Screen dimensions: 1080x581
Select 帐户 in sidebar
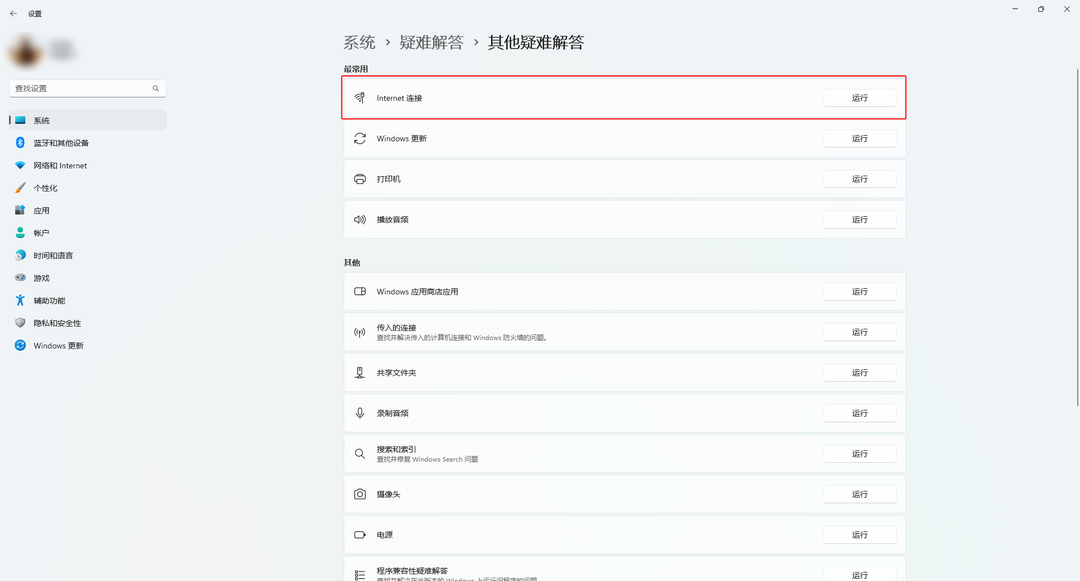coord(87,233)
